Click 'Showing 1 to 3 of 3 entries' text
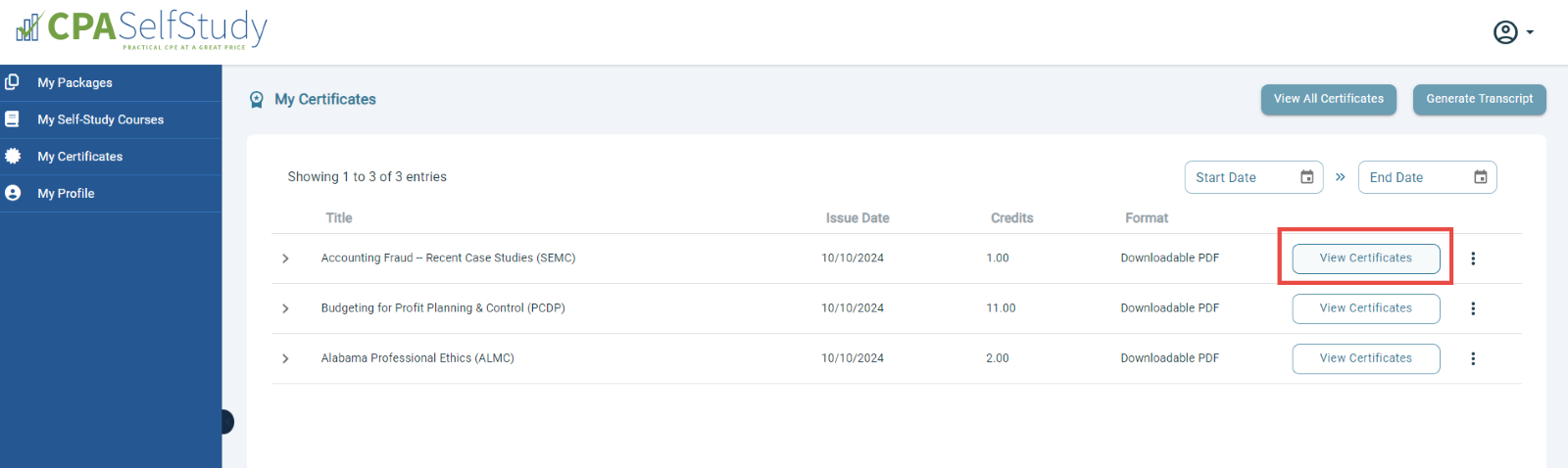The image size is (1568, 468). (367, 177)
